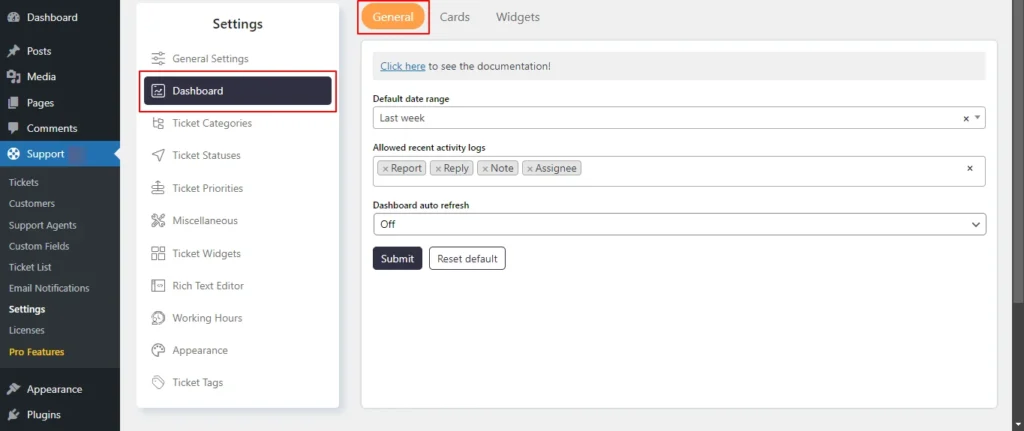
Task: Click the Ticket Priorities stack icon
Action: 158,188
